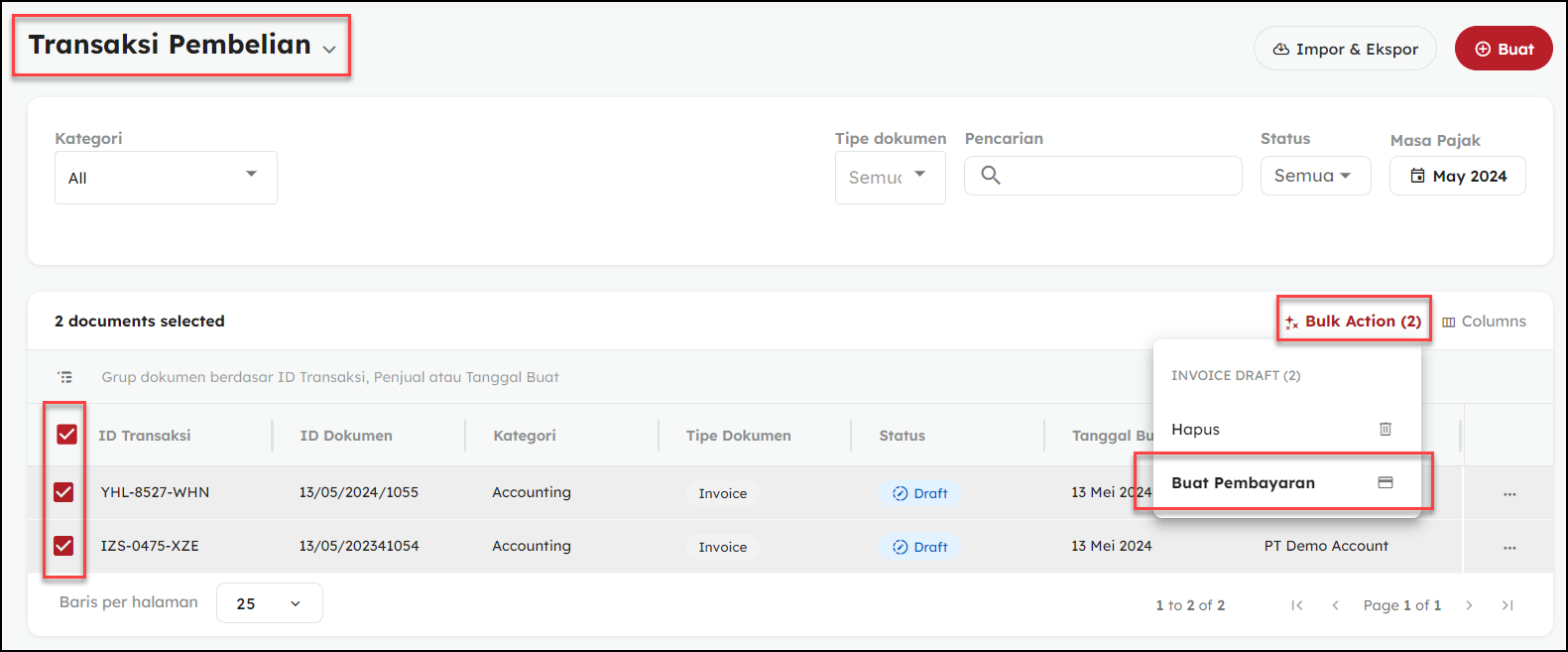1568x652 pixels.
Task: Uncheck the select-all header checkbox
Action: (66, 435)
